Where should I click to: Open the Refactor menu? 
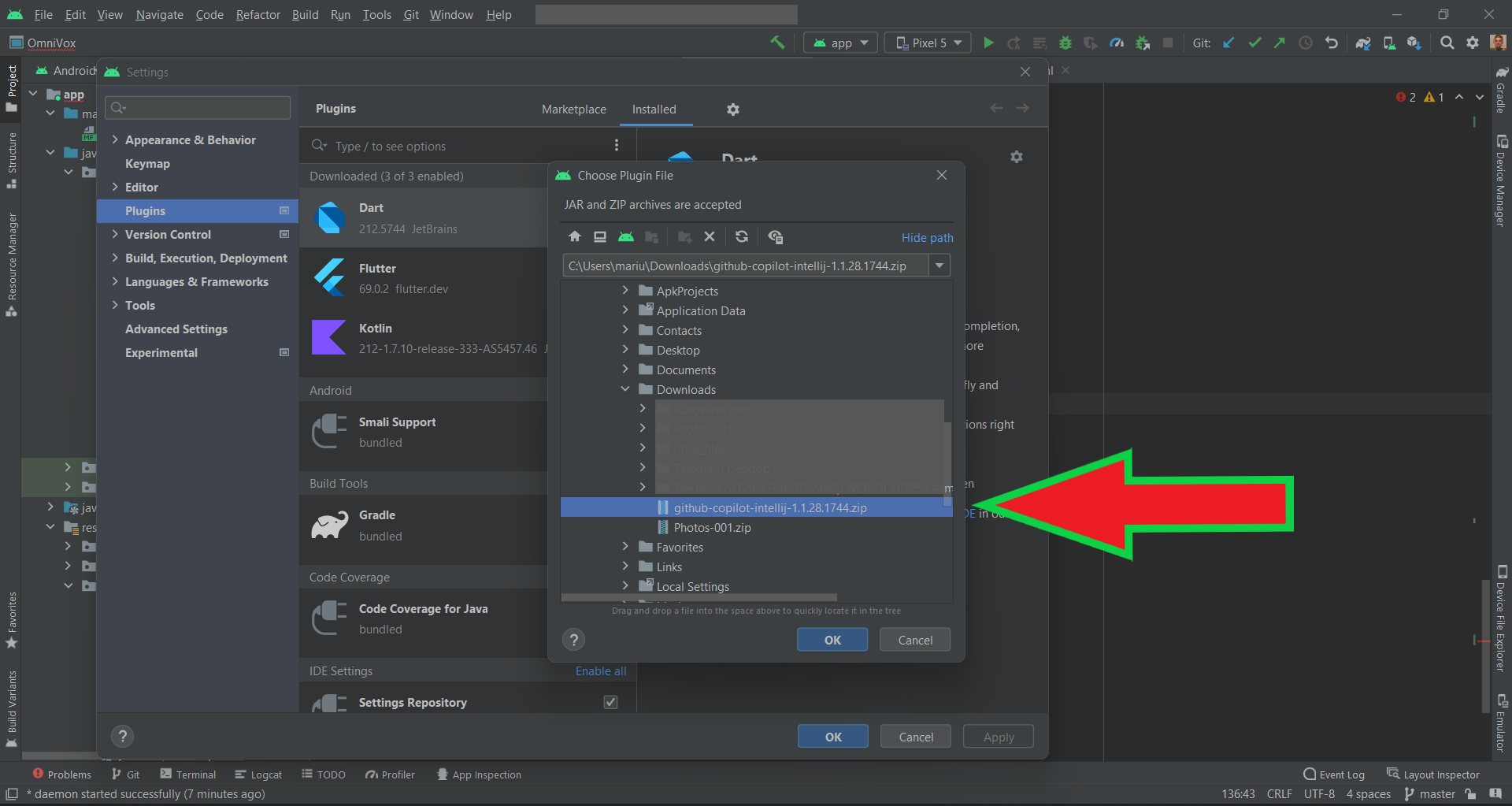tap(258, 15)
